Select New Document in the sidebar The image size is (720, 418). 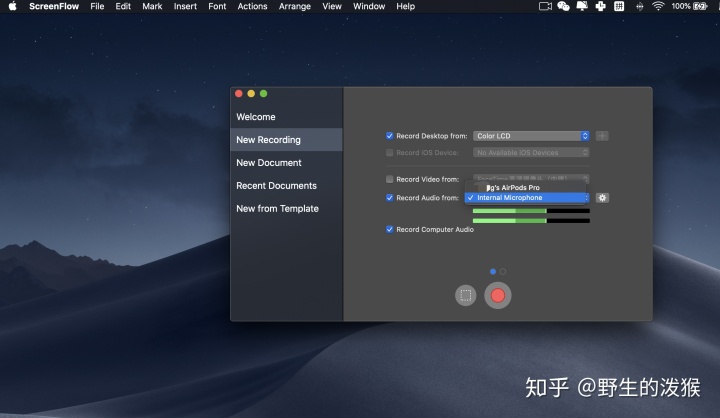tap(287, 163)
